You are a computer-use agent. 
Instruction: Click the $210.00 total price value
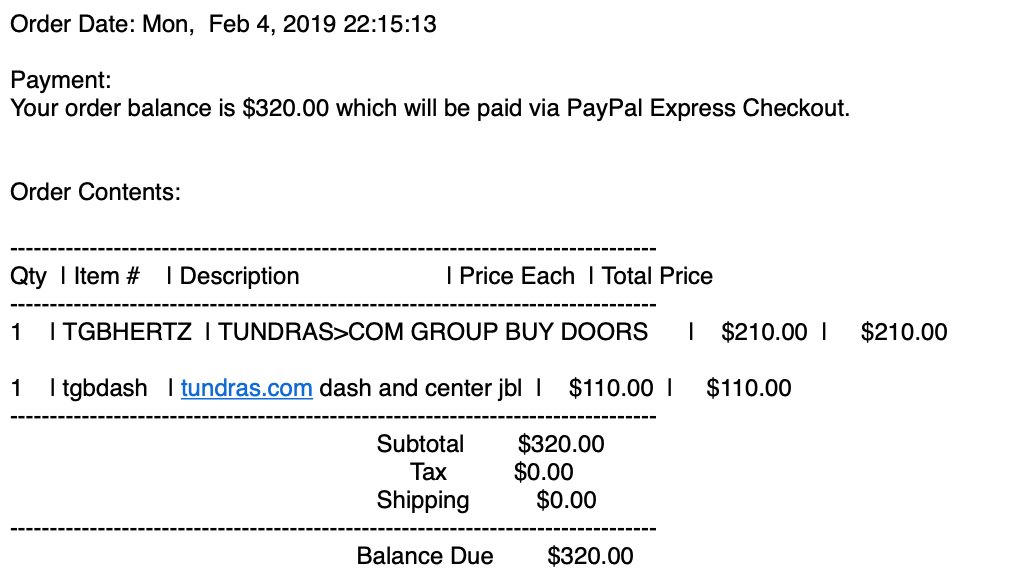coord(904,332)
